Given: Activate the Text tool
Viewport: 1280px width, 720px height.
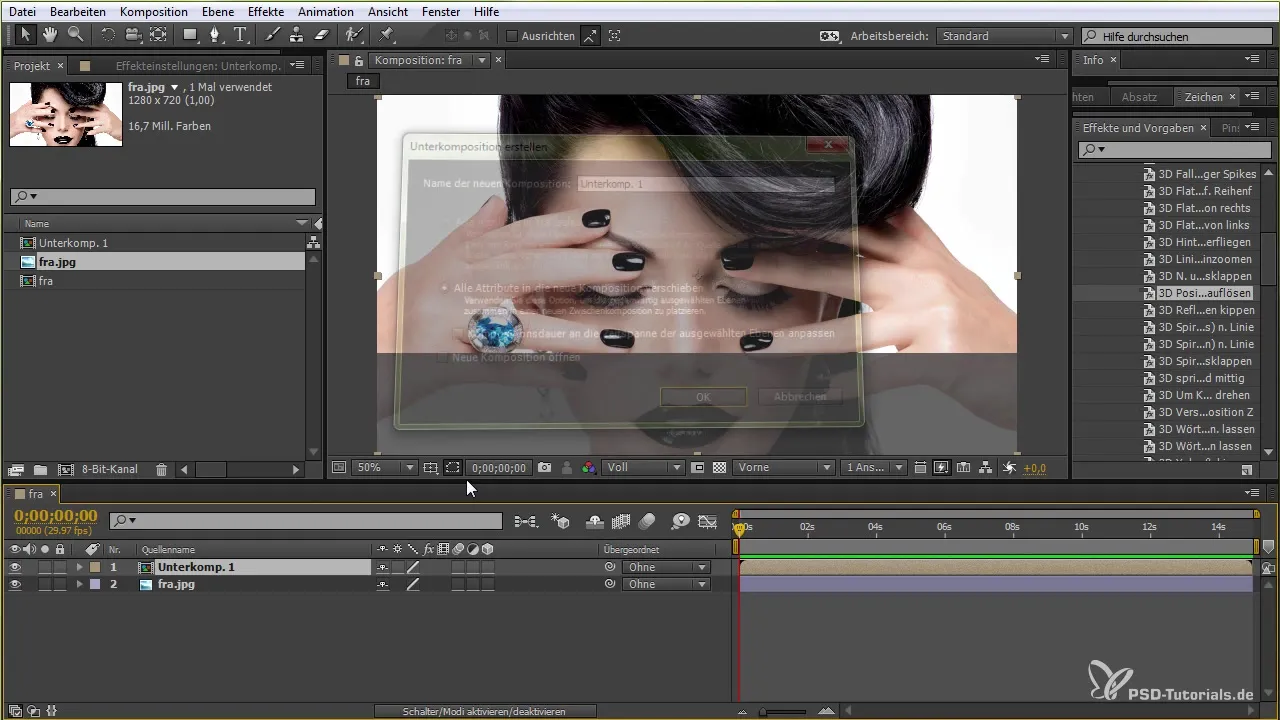Looking at the screenshot, I should pyautogui.click(x=241, y=35).
